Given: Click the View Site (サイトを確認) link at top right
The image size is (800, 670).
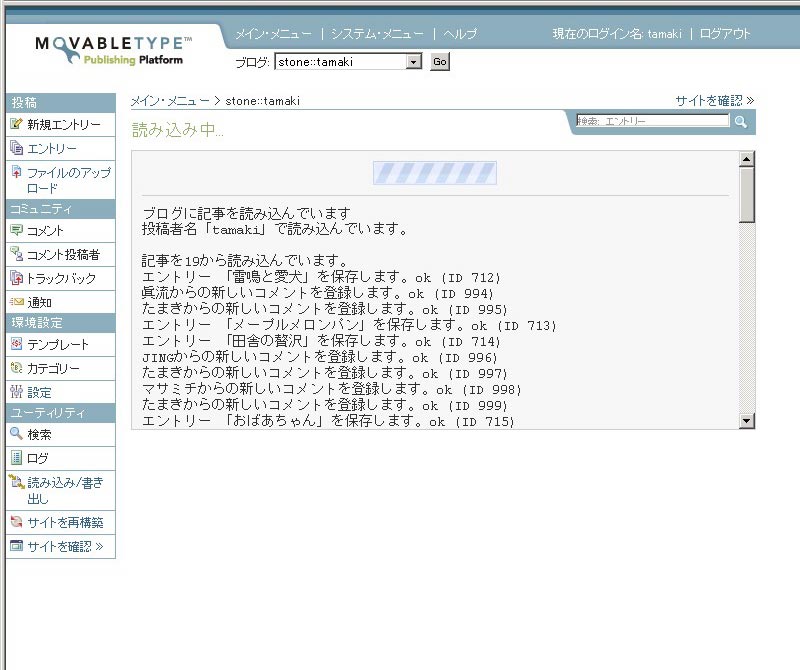Looking at the screenshot, I should coord(714,101).
